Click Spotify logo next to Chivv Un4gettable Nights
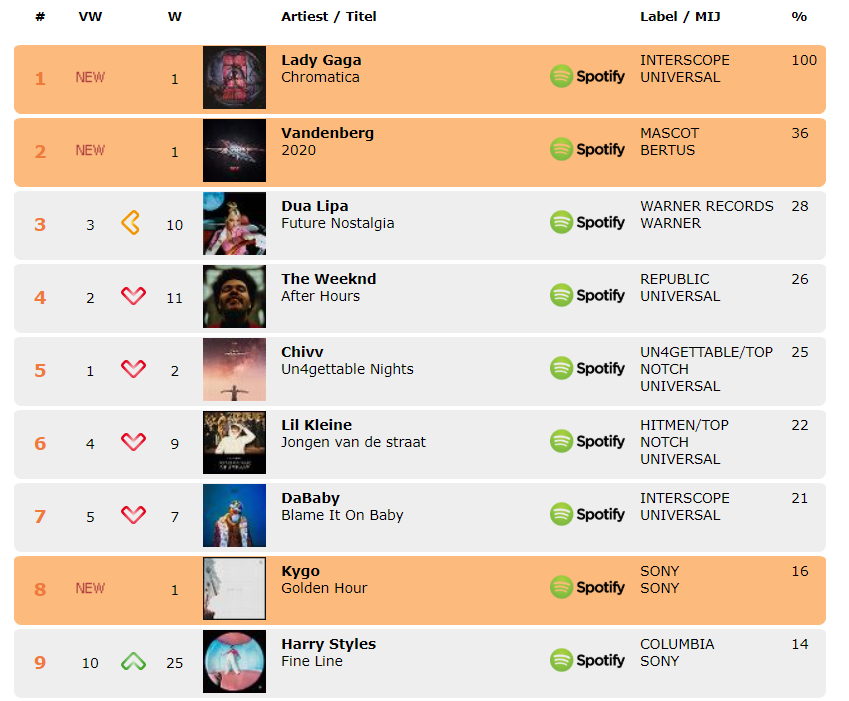This screenshot has width=849, height=701. click(587, 369)
